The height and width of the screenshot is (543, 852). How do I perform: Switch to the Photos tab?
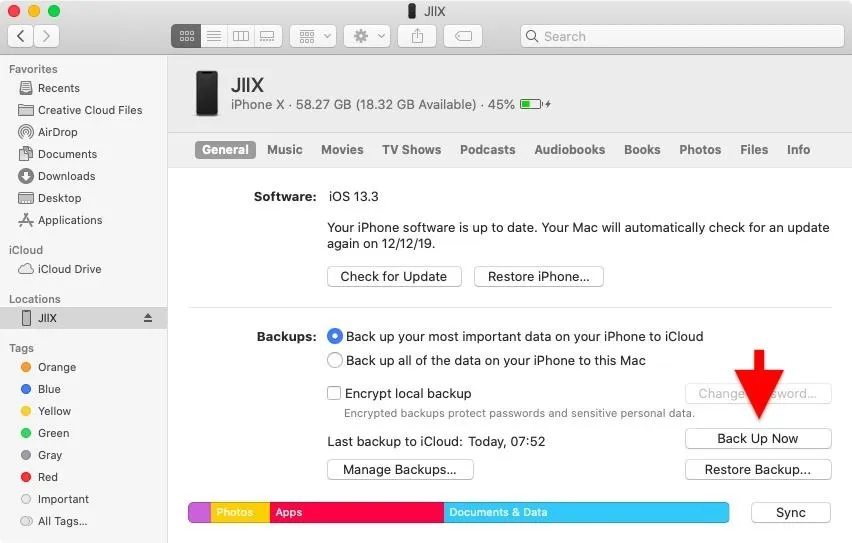coord(700,149)
